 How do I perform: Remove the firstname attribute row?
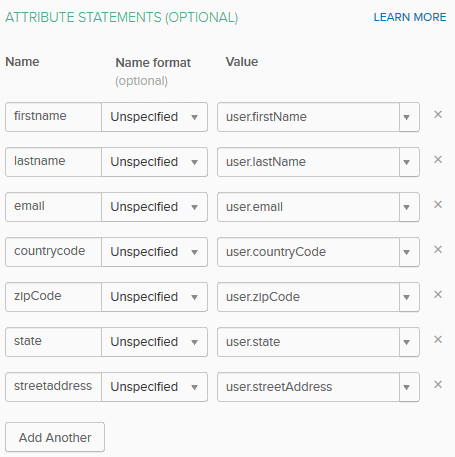click(438, 115)
